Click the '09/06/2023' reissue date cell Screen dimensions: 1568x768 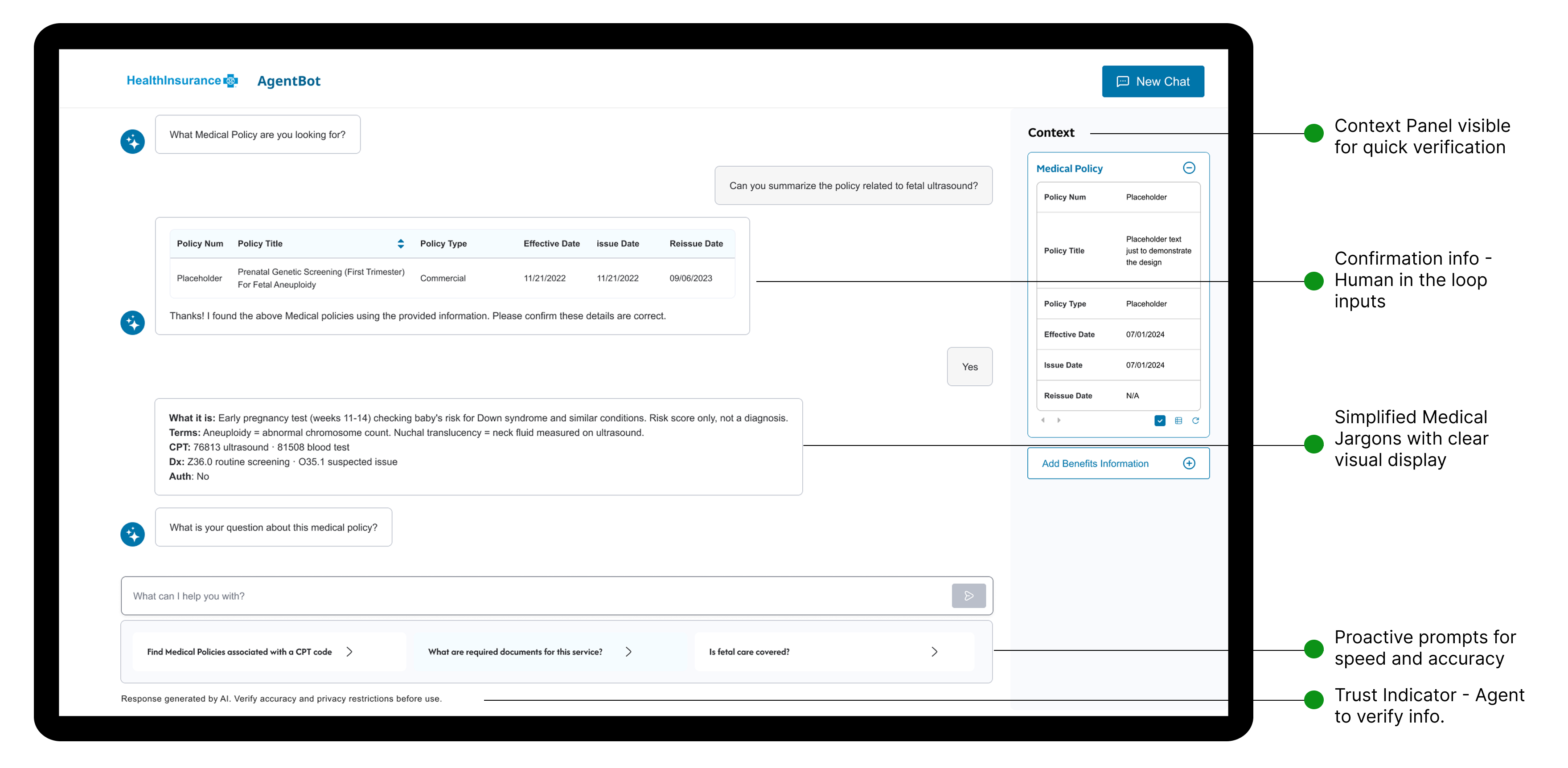(691, 278)
